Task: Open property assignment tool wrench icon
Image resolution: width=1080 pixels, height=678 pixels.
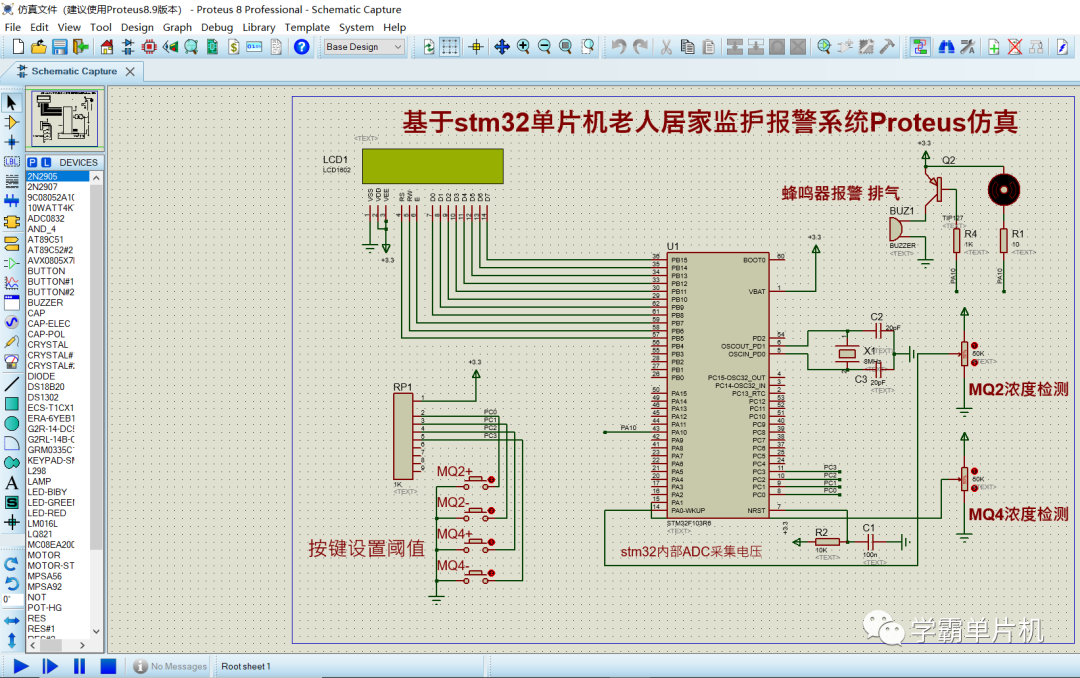Action: click(968, 47)
